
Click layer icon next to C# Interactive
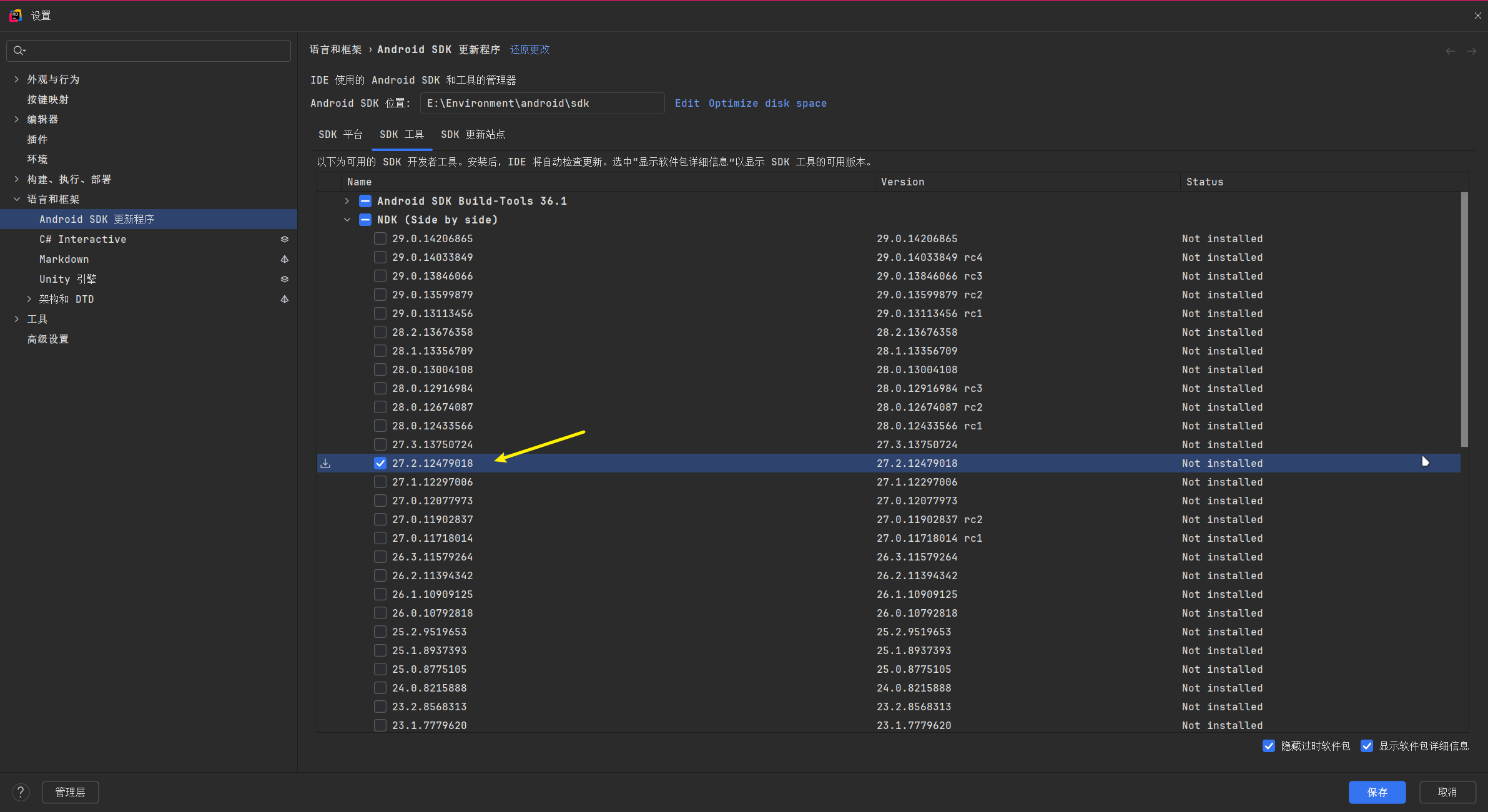(x=284, y=239)
